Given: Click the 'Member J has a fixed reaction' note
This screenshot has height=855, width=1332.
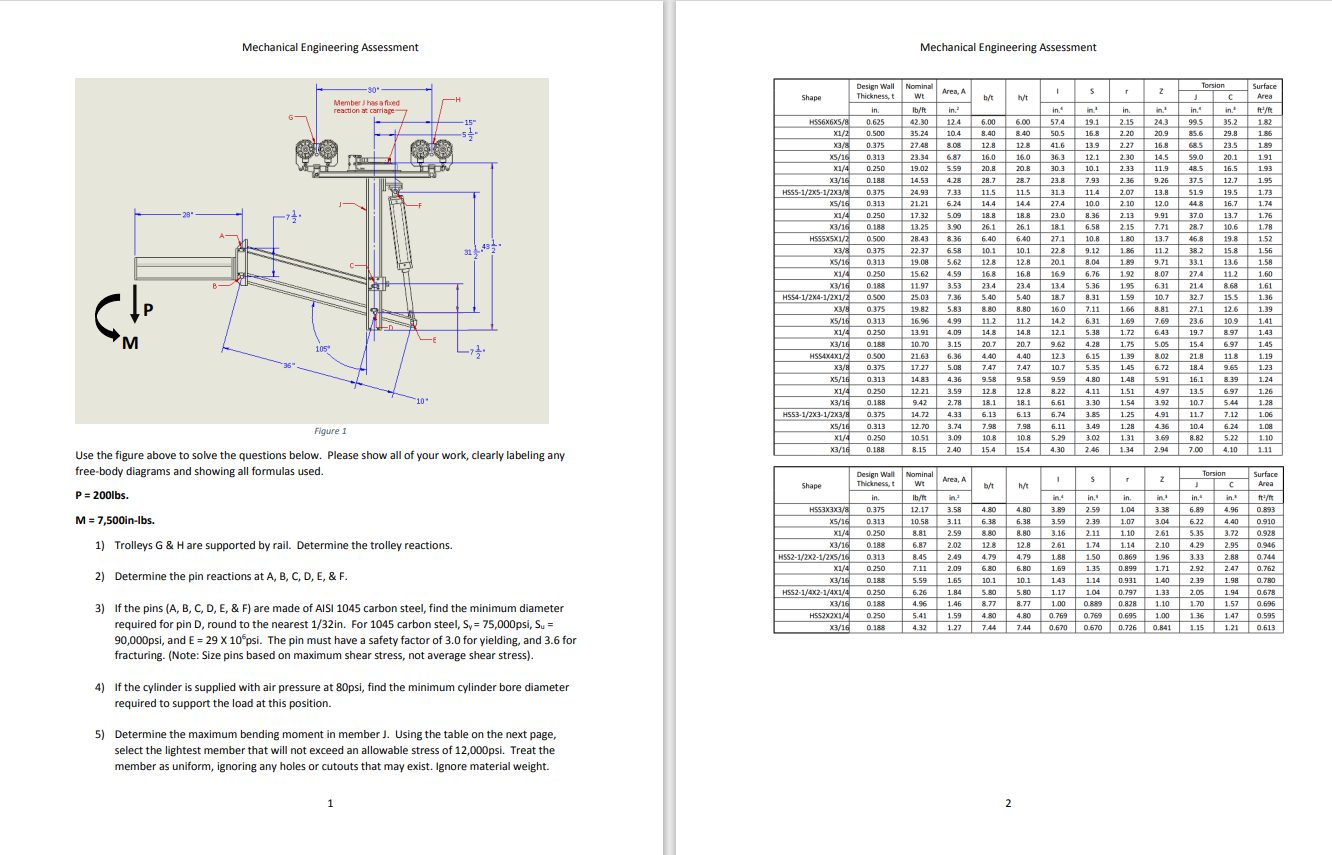Looking at the screenshot, I should (x=366, y=107).
